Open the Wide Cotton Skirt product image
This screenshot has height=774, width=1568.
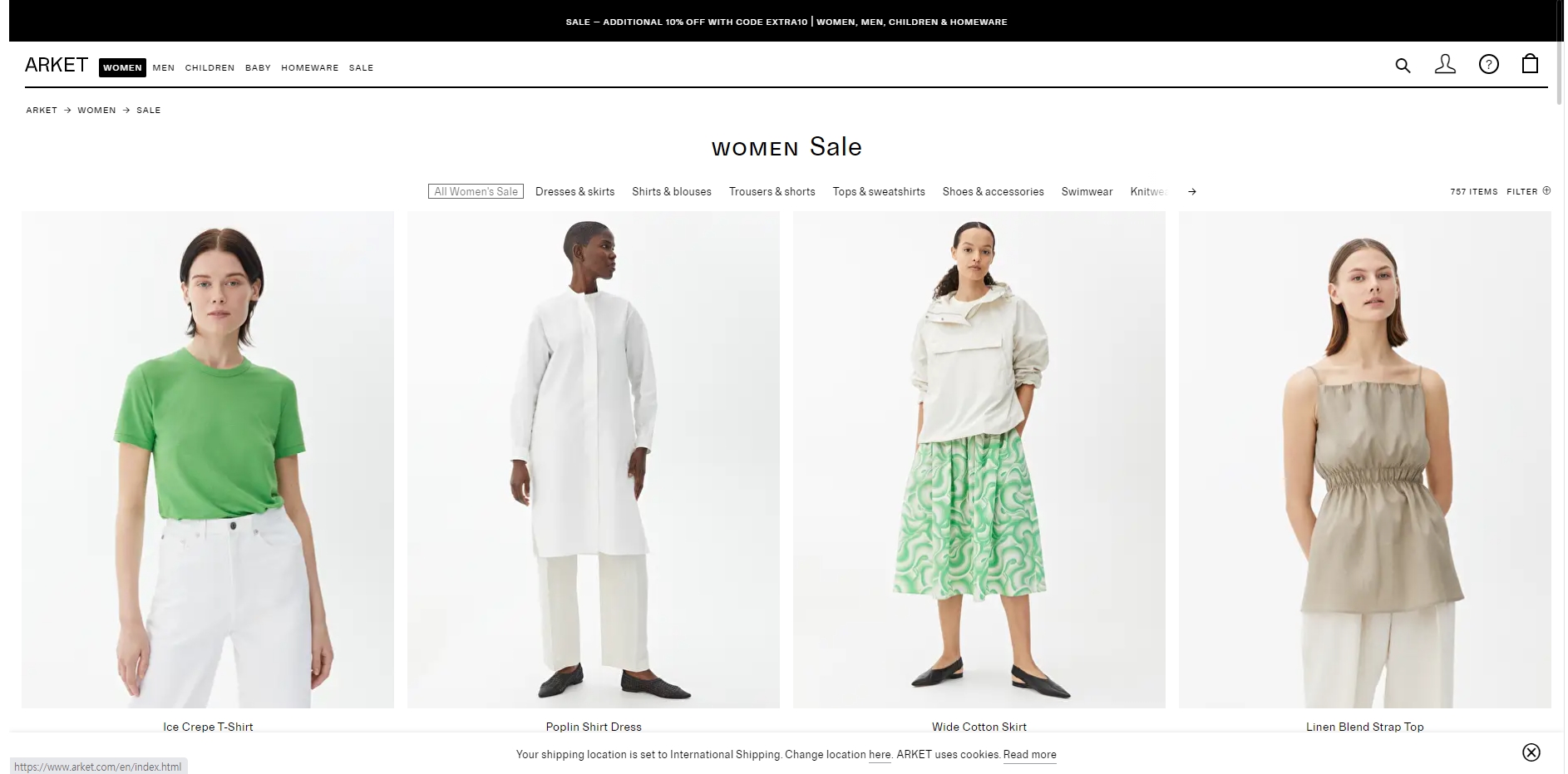[979, 460]
